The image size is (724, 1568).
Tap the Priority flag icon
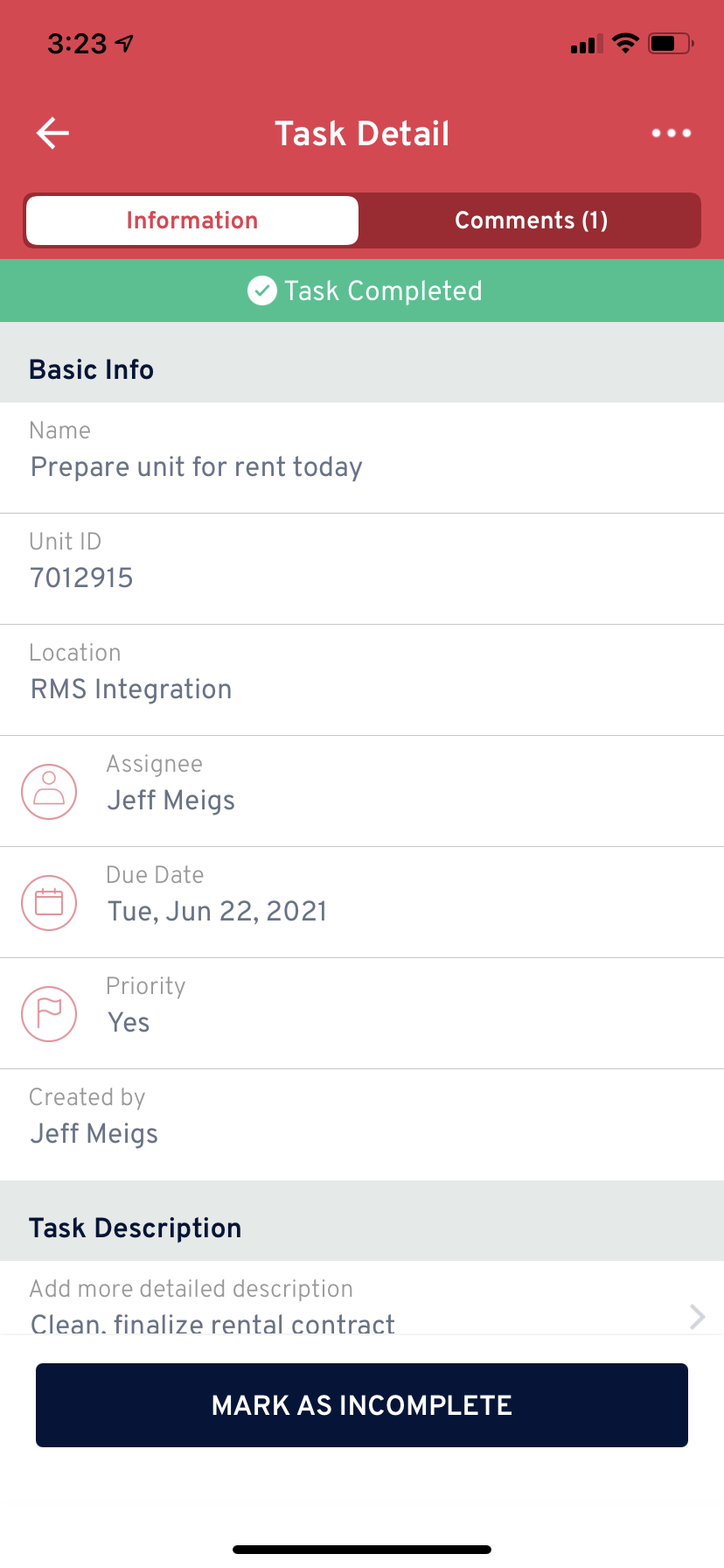click(49, 1014)
